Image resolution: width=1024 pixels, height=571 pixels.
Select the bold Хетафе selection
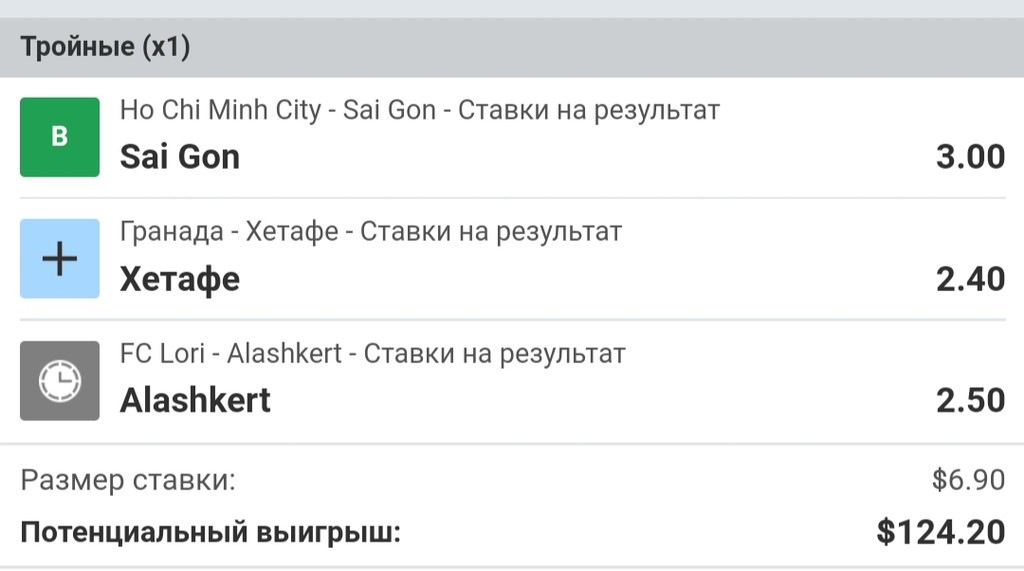click(180, 279)
